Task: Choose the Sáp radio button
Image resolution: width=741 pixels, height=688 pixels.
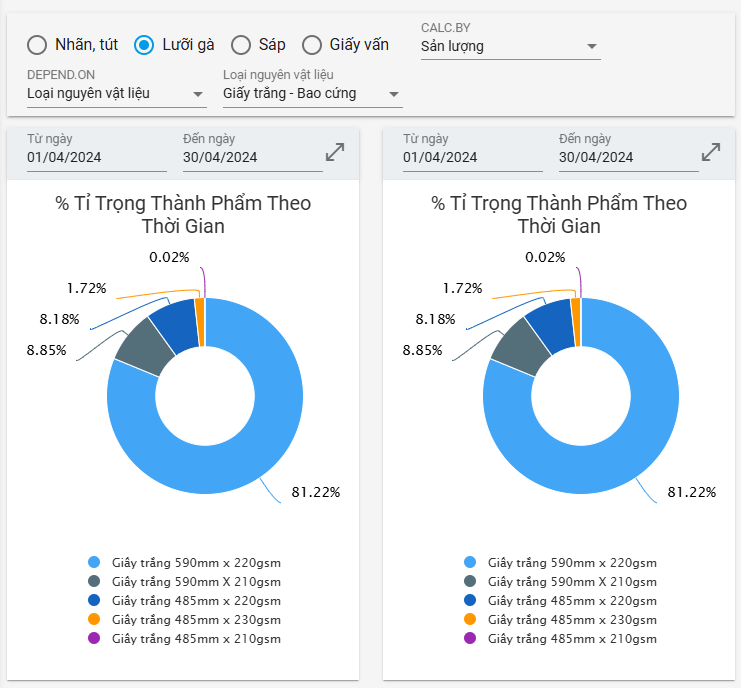Action: coord(241,45)
